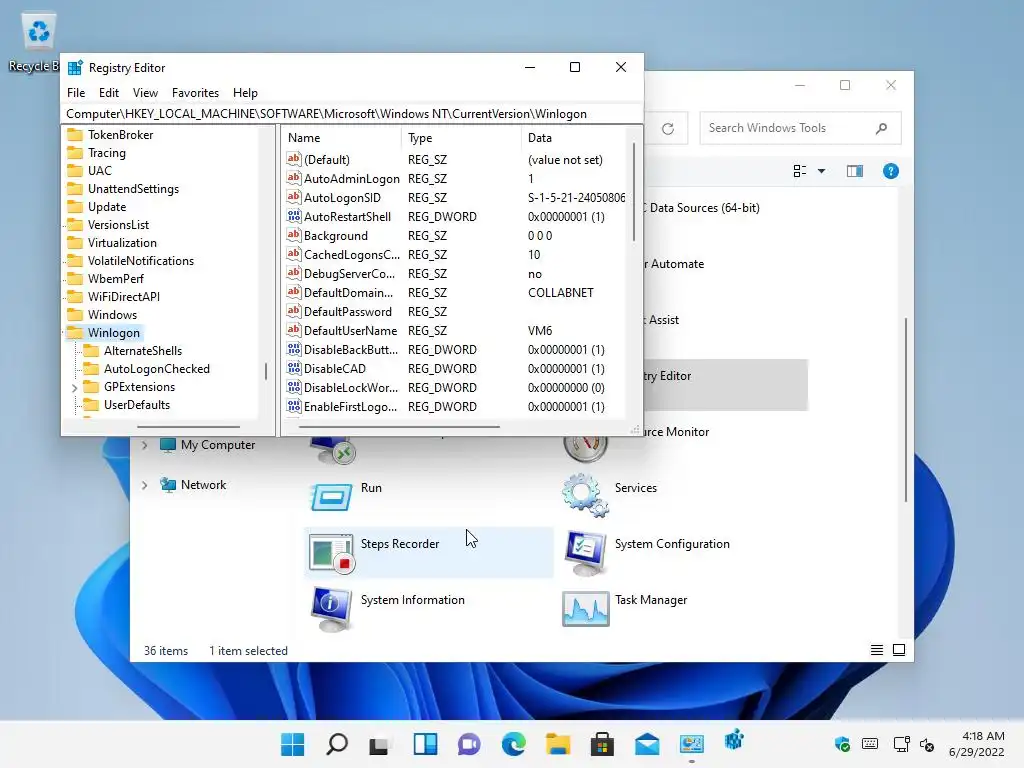Open the view layout dropdown arrow
The width and height of the screenshot is (1024, 768).
[x=822, y=171]
